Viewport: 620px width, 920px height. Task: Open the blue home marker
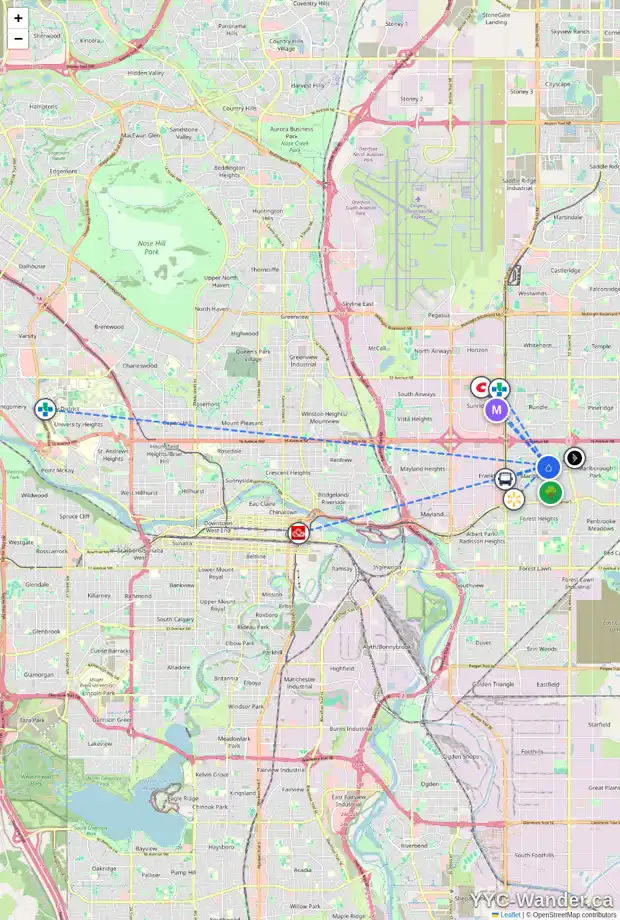(548, 468)
